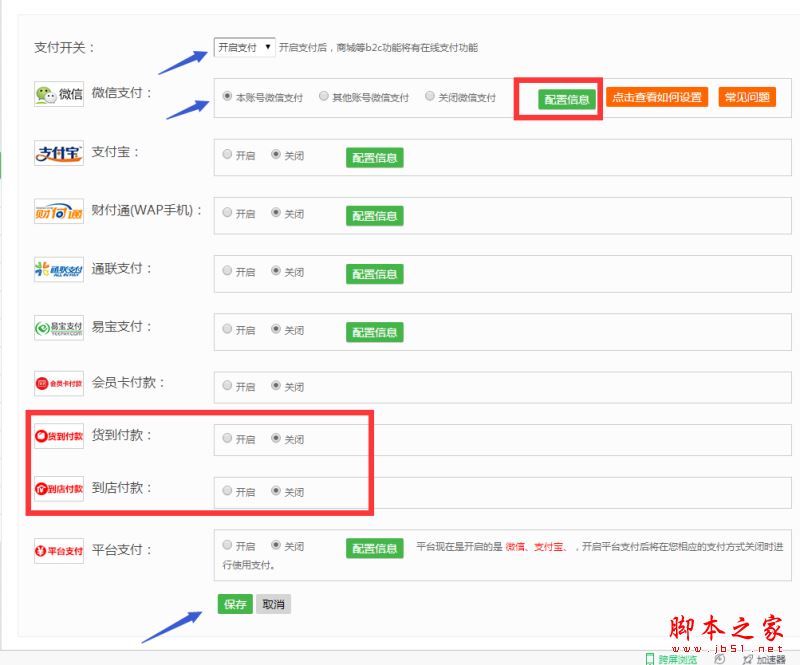
Task: Click 配置信息 button for 微信支付
Action: point(566,99)
